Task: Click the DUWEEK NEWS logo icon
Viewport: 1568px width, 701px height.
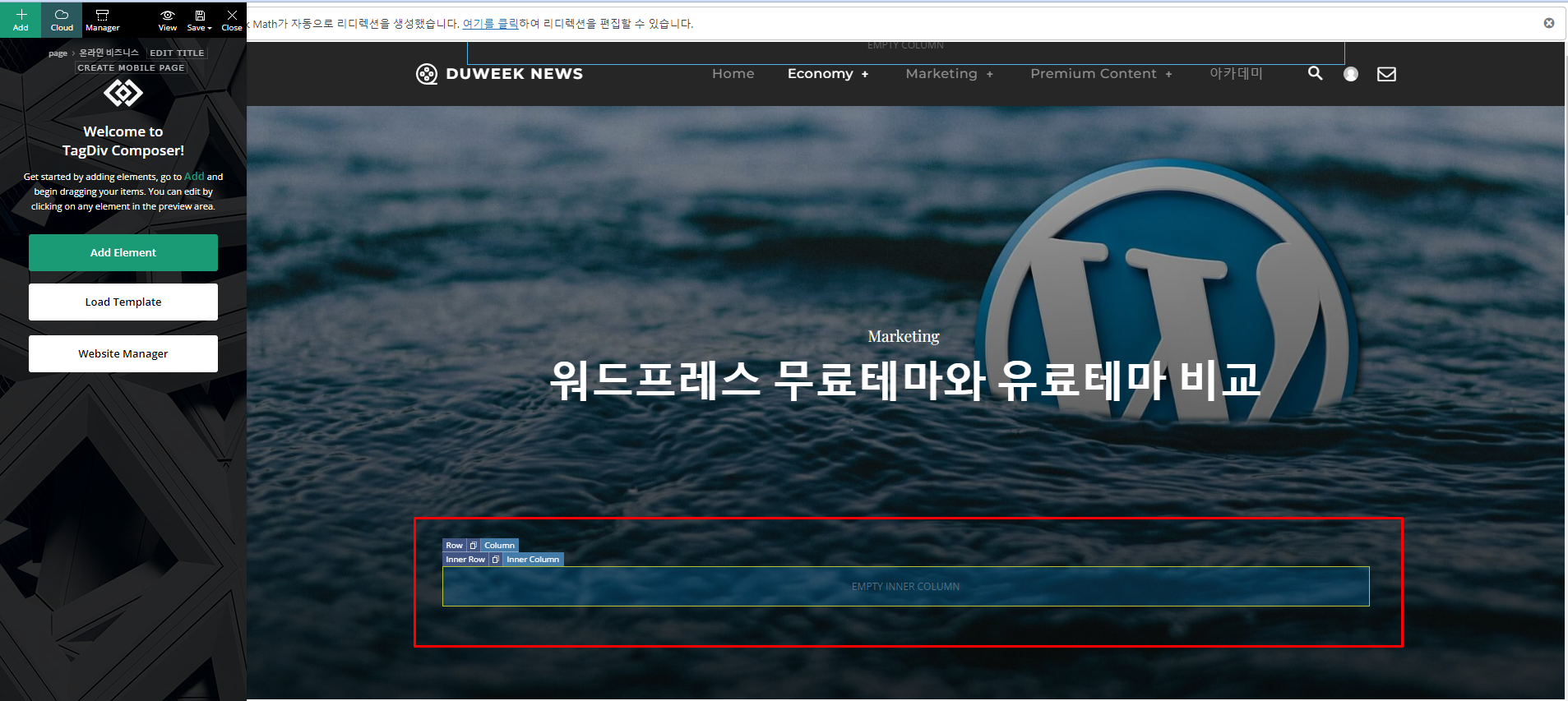Action: point(427,74)
